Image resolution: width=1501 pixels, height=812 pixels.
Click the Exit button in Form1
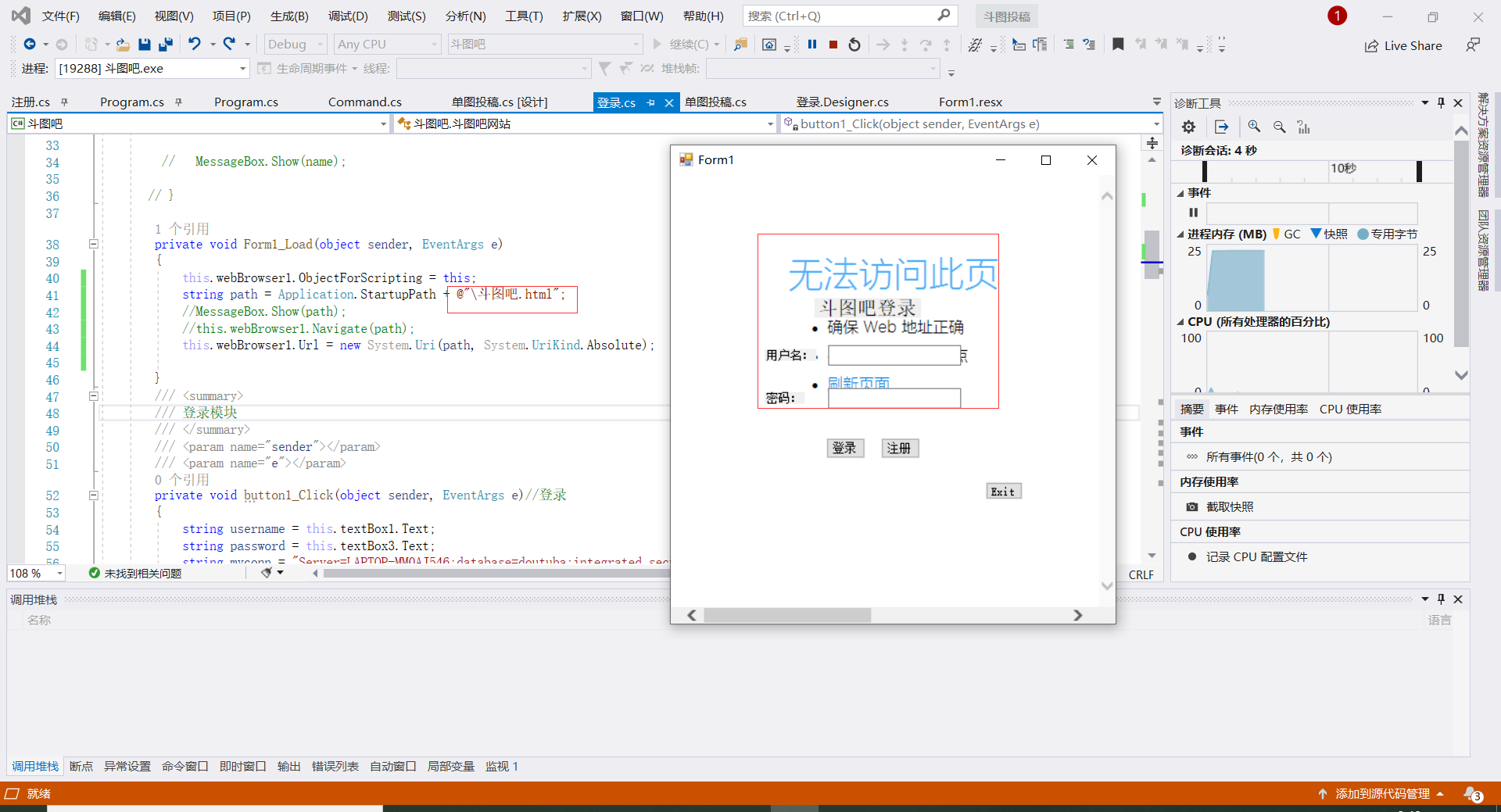click(1003, 492)
